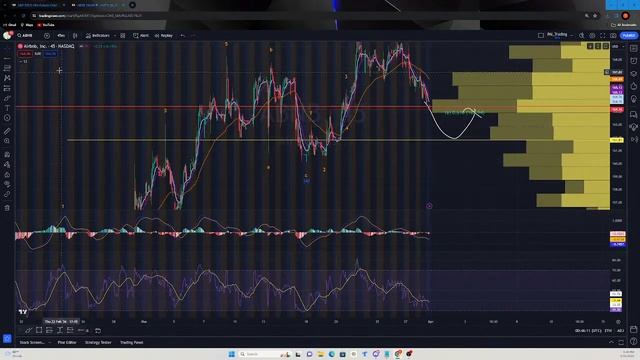This screenshot has height=360, width=640.
Task: Click the YouTube bookmark
Action: (46, 25)
